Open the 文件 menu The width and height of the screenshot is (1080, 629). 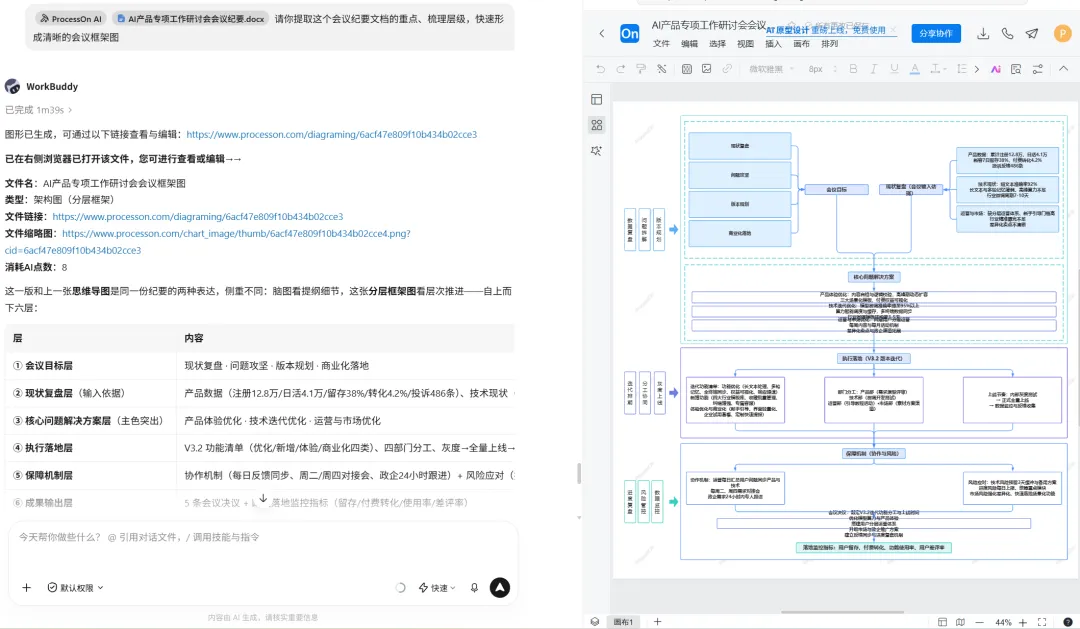tap(661, 43)
